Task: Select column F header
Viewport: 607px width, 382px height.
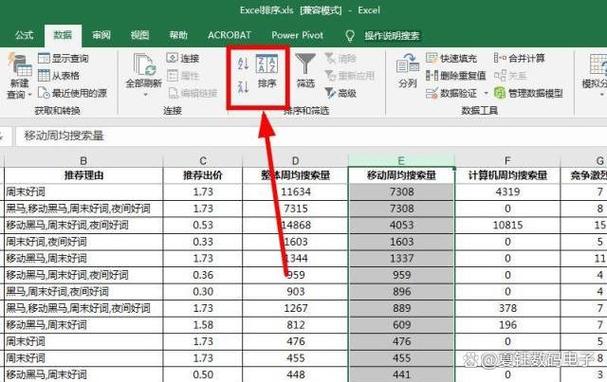Action: click(x=508, y=161)
